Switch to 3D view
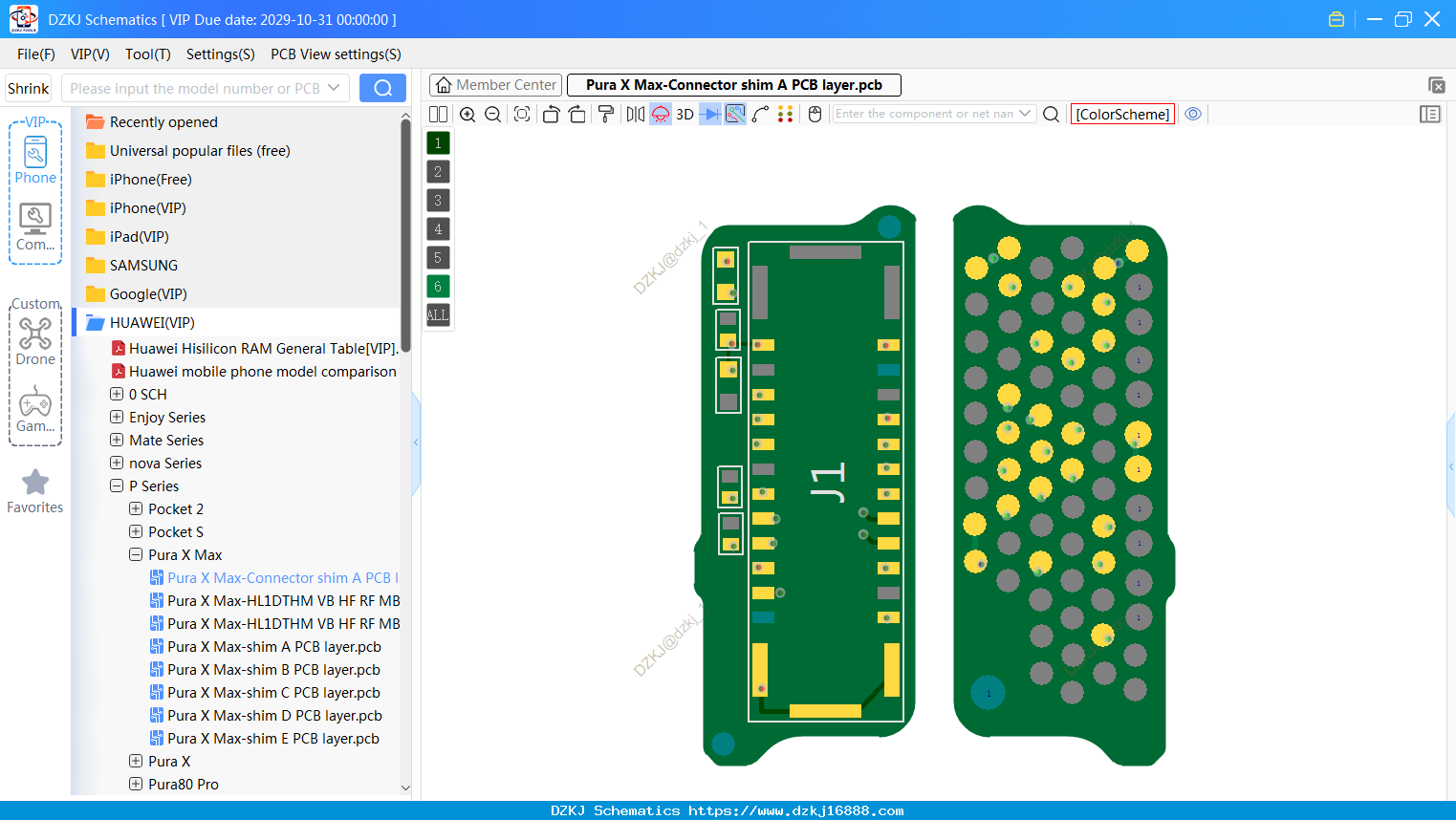Viewport: 1456px width, 820px height. (685, 114)
